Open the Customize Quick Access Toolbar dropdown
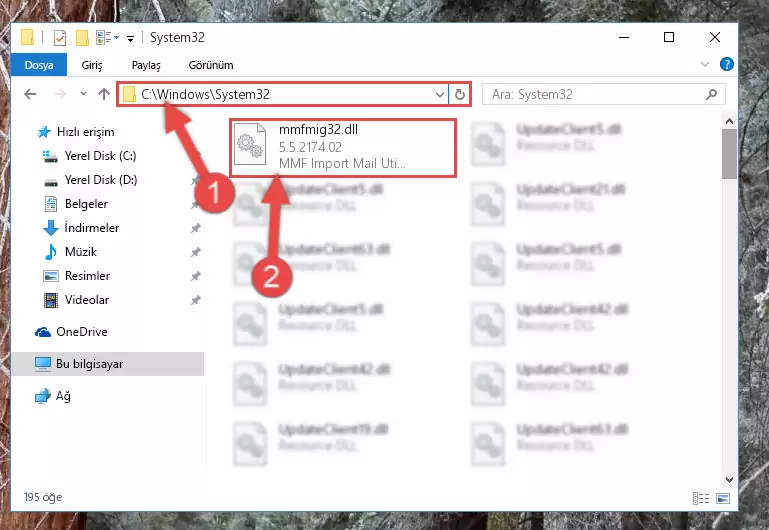This screenshot has width=769, height=530. pos(130,38)
